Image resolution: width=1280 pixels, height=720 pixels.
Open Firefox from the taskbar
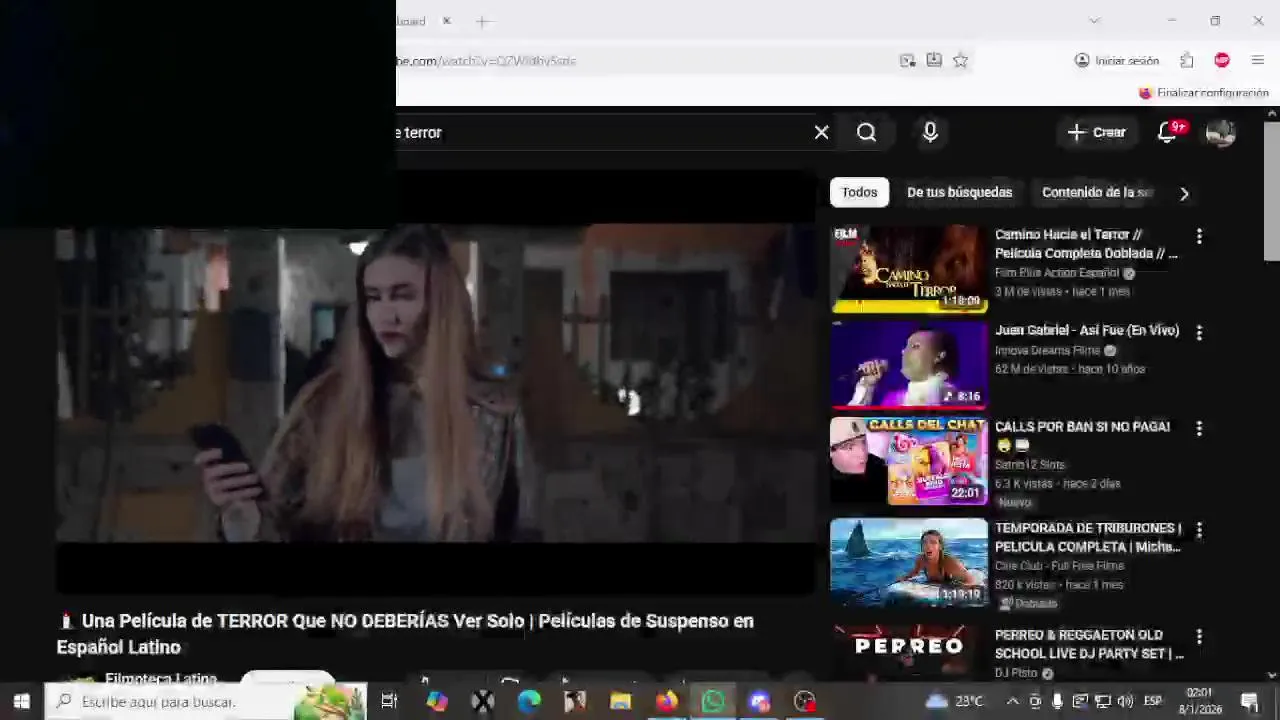[x=667, y=701]
